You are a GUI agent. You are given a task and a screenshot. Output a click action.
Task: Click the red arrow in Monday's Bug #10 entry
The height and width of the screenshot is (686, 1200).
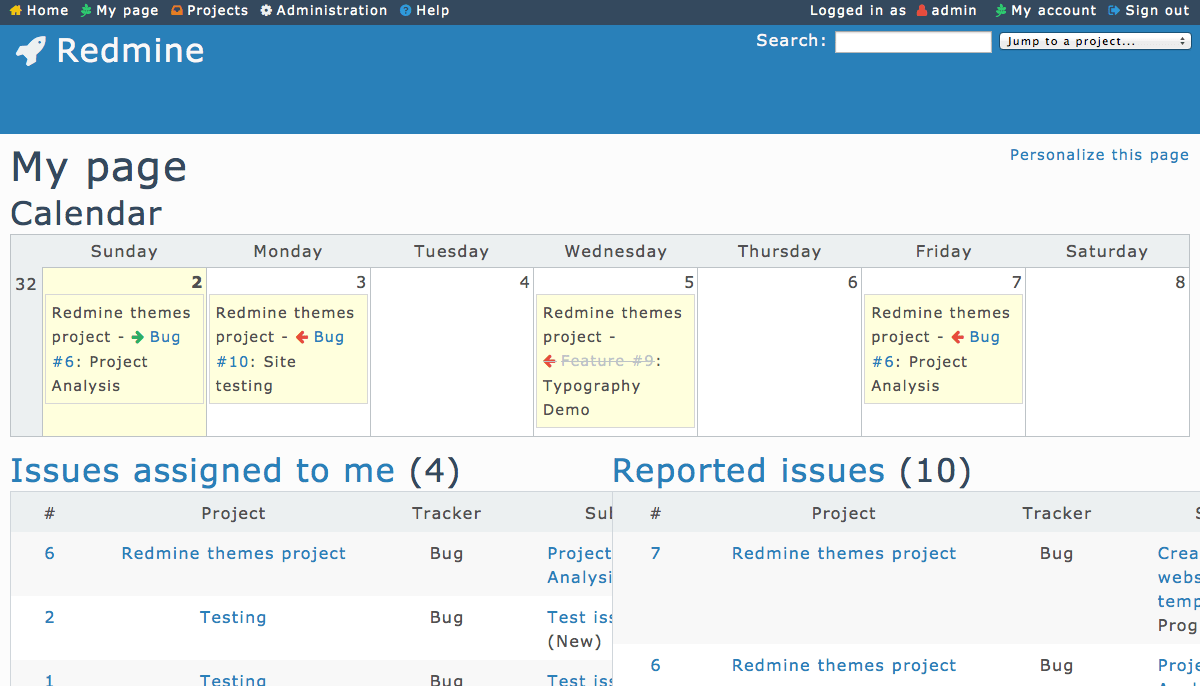pos(301,337)
